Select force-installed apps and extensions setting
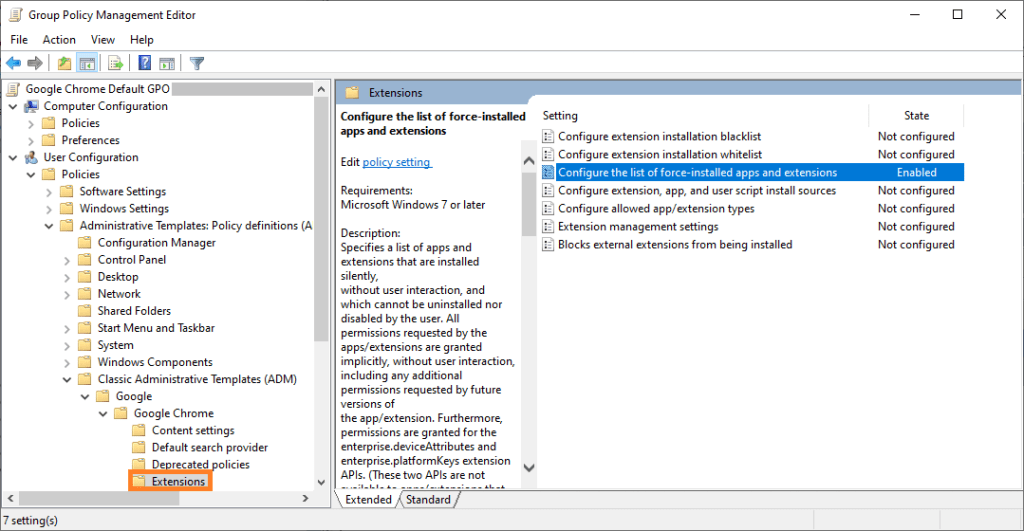Image resolution: width=1024 pixels, height=531 pixels. click(697, 172)
